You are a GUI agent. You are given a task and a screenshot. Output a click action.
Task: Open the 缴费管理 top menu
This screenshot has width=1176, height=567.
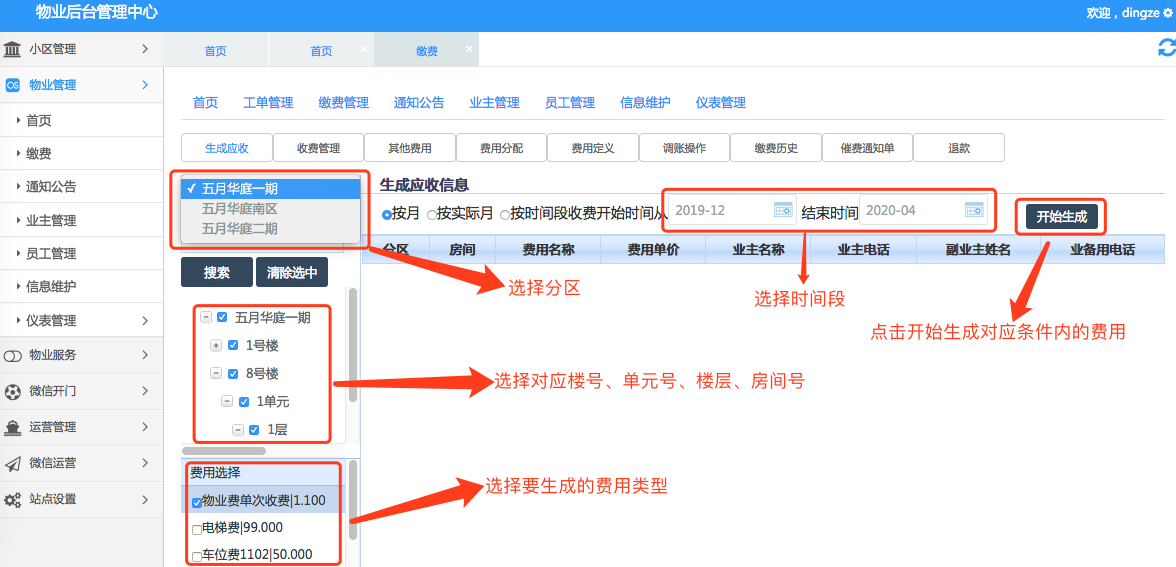[344, 103]
